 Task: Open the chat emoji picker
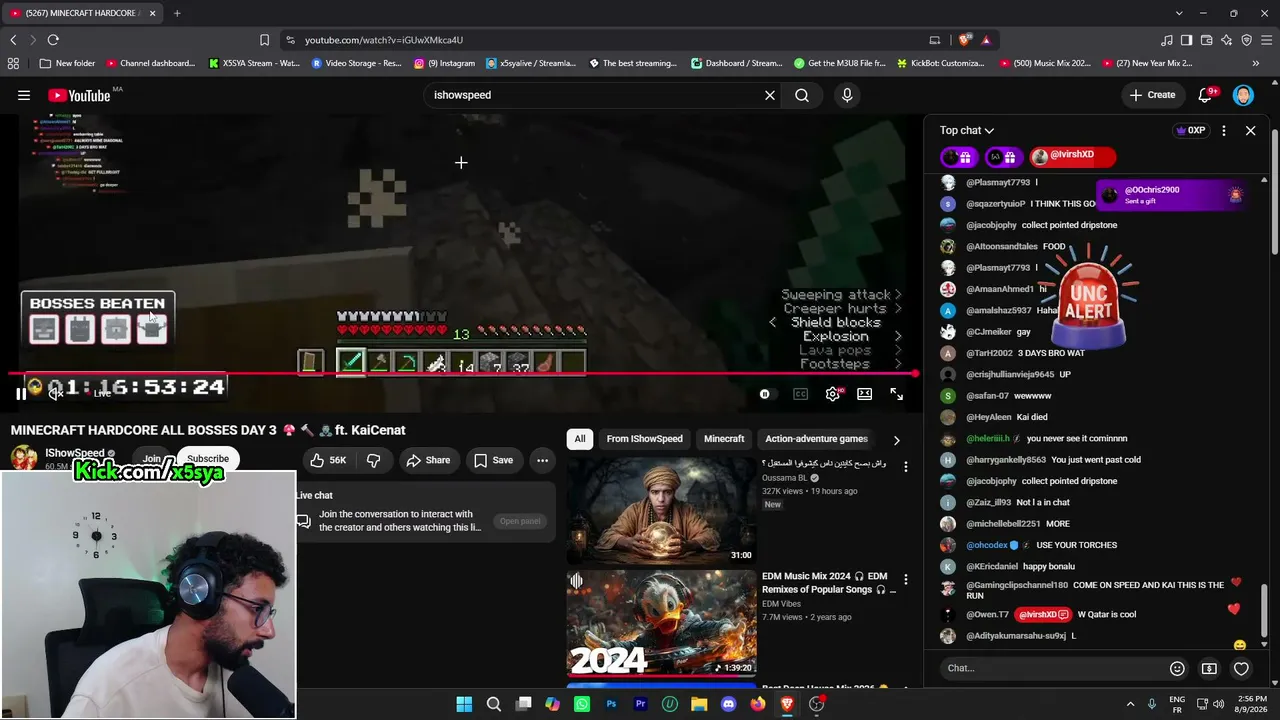point(1177,668)
